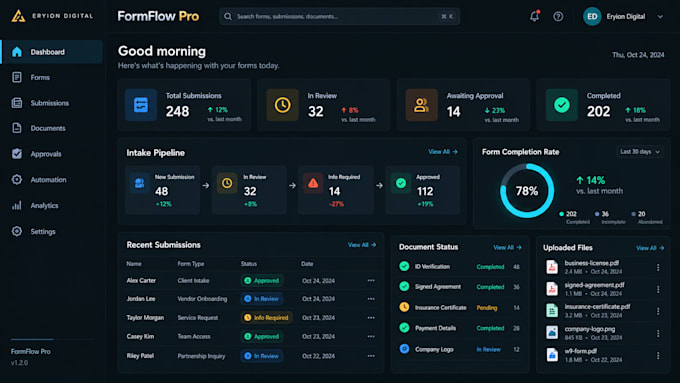Click the Signed Agreement row label
680x383 pixels.
[438, 287]
